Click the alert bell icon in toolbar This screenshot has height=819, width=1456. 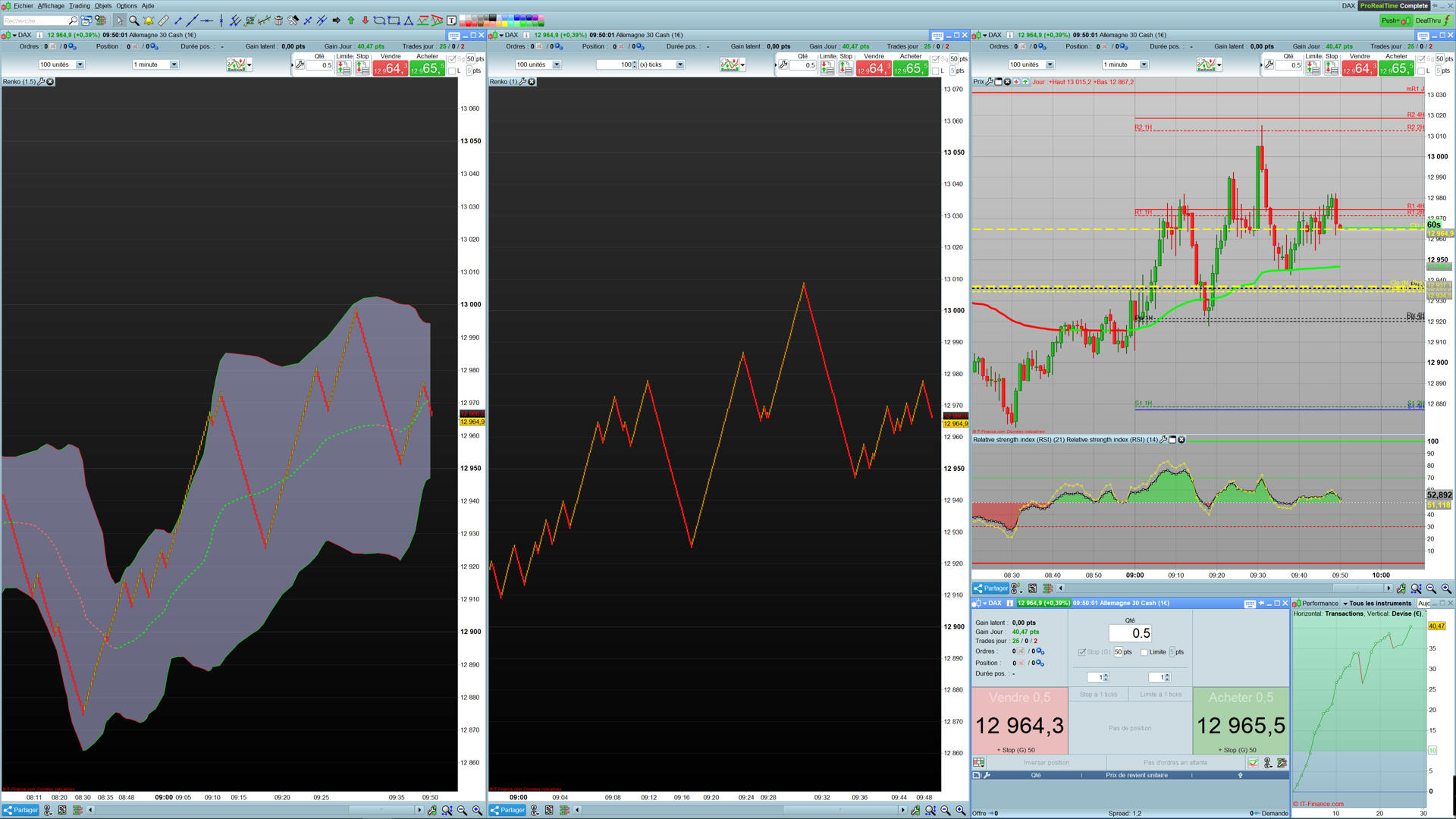(149, 20)
